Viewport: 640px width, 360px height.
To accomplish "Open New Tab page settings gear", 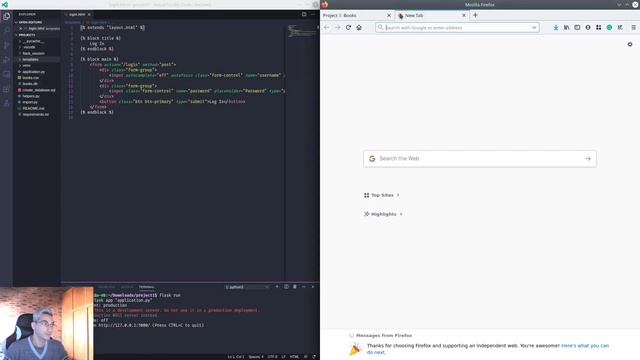I will click(630, 44).
